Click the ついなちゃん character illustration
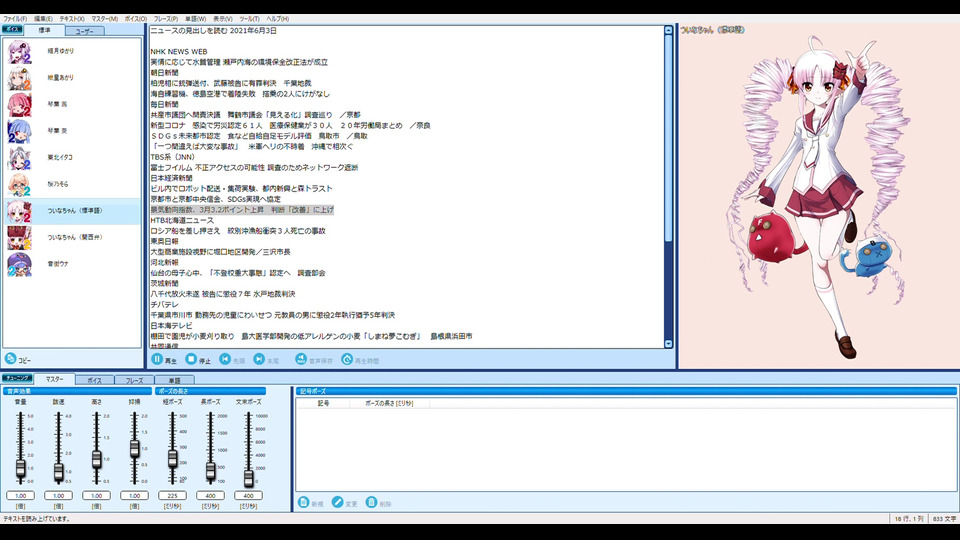This screenshot has width=960, height=540. pos(820,196)
